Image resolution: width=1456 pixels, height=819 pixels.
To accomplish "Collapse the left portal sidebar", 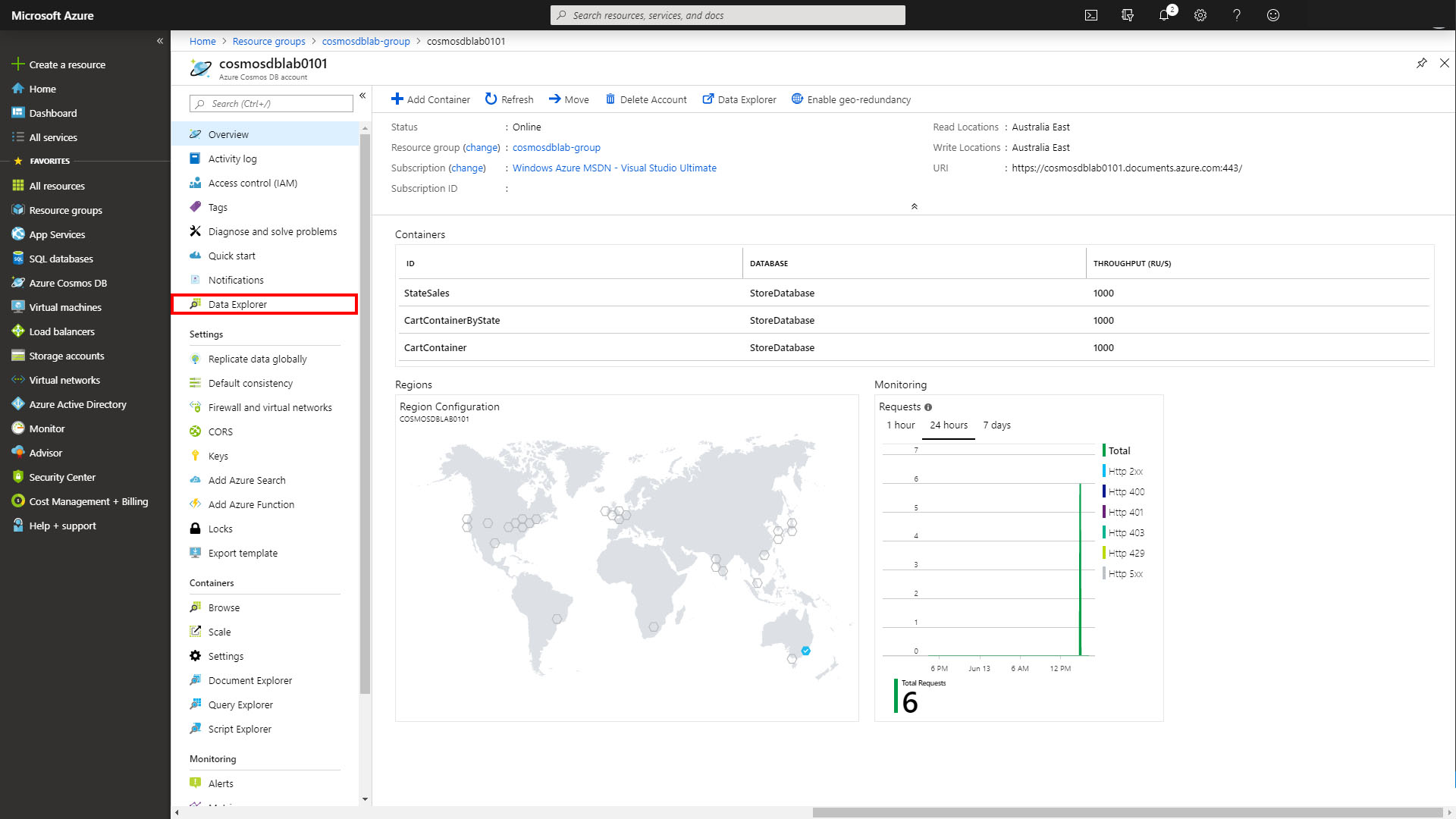I will point(160,41).
